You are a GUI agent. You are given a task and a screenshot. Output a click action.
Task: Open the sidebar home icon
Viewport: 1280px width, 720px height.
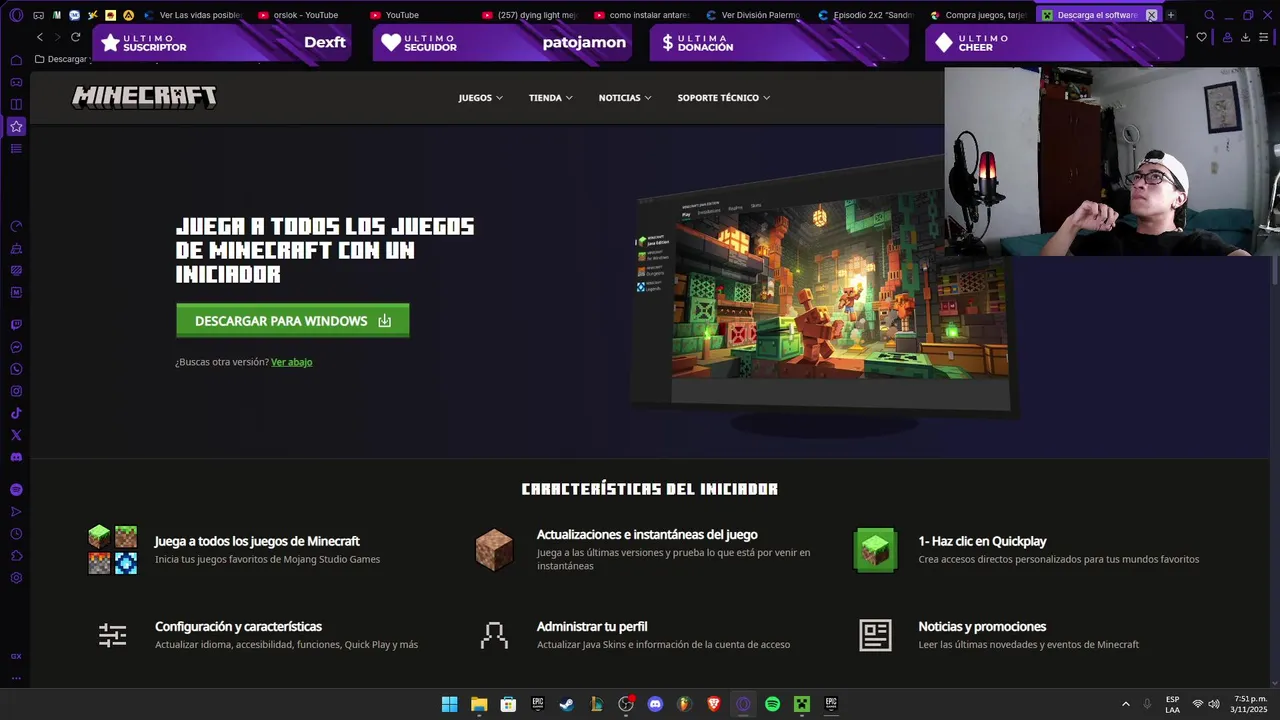pos(16,60)
